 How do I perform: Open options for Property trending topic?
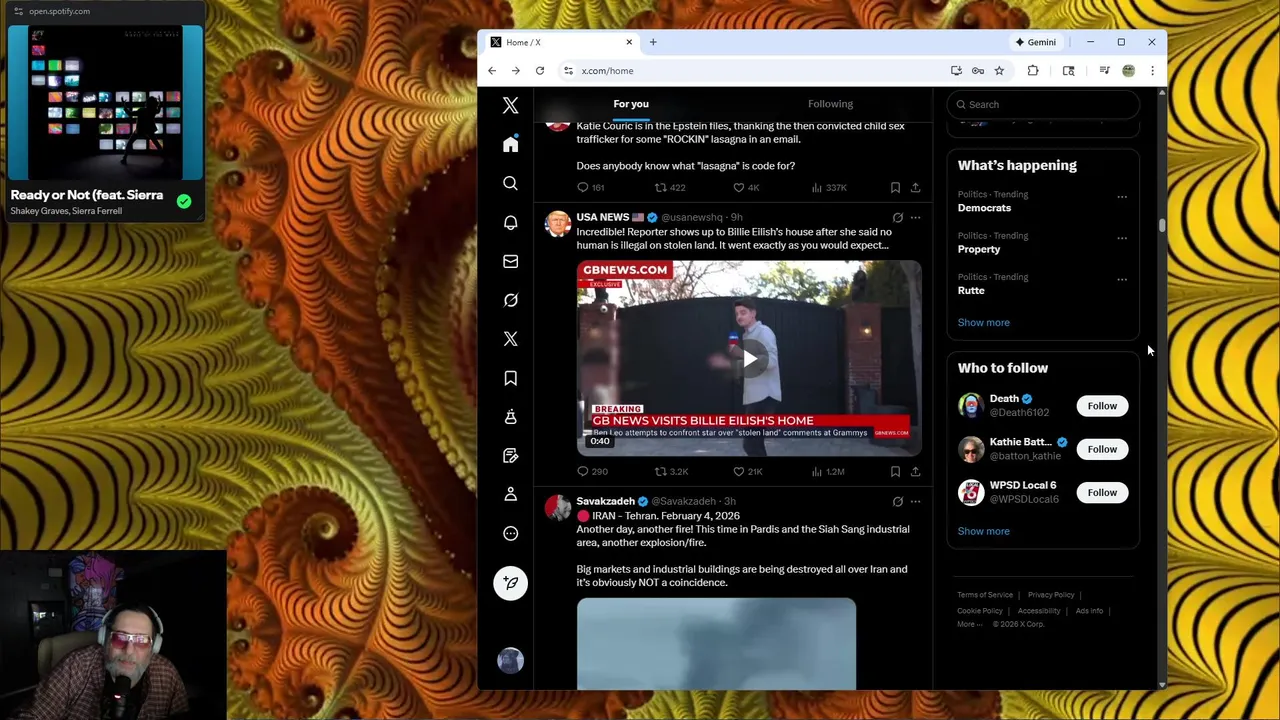point(1122,238)
